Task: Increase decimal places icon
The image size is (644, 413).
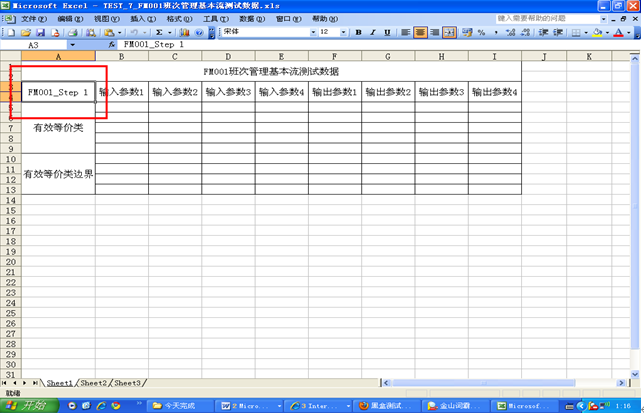Action: pos(510,32)
